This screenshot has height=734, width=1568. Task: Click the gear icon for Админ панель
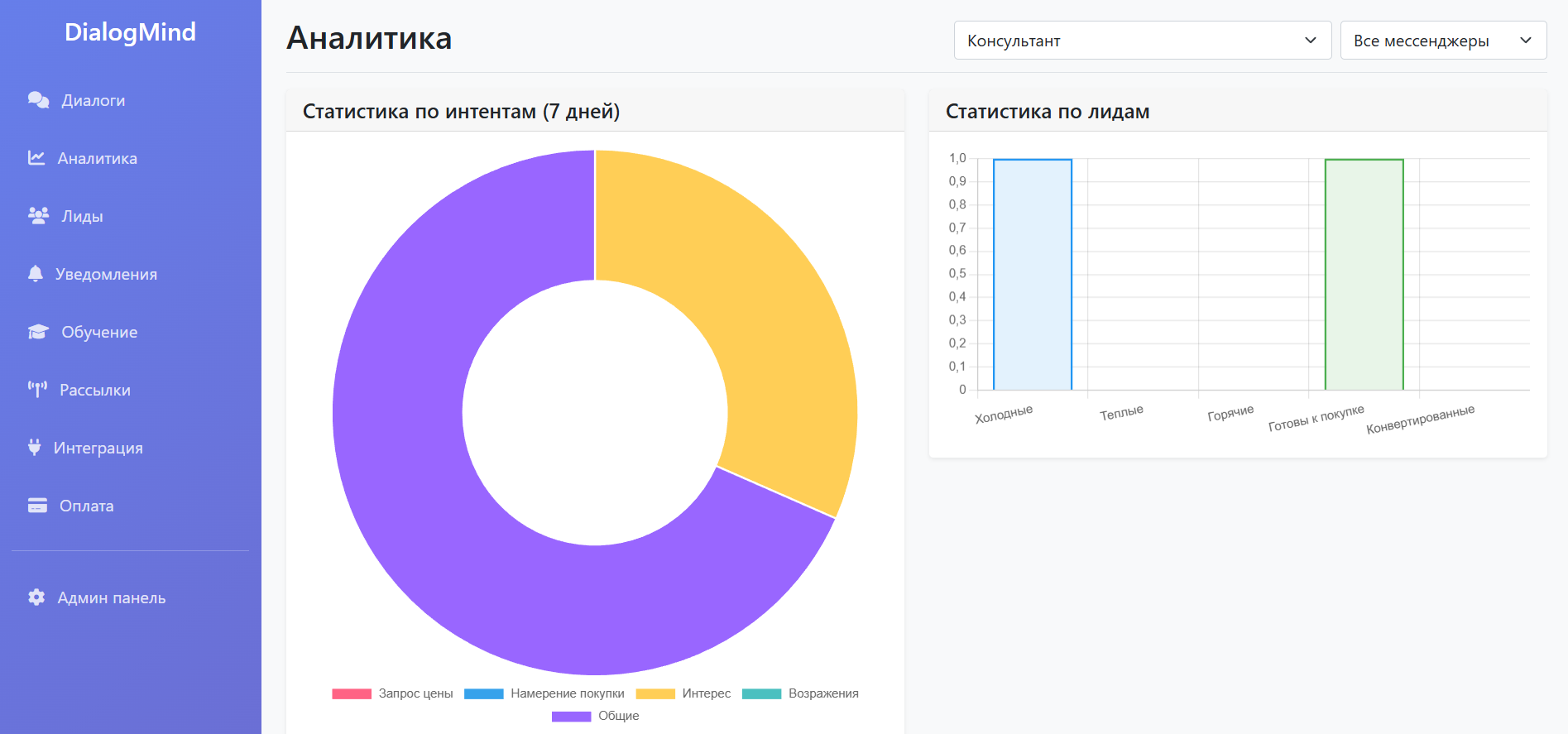click(36, 597)
